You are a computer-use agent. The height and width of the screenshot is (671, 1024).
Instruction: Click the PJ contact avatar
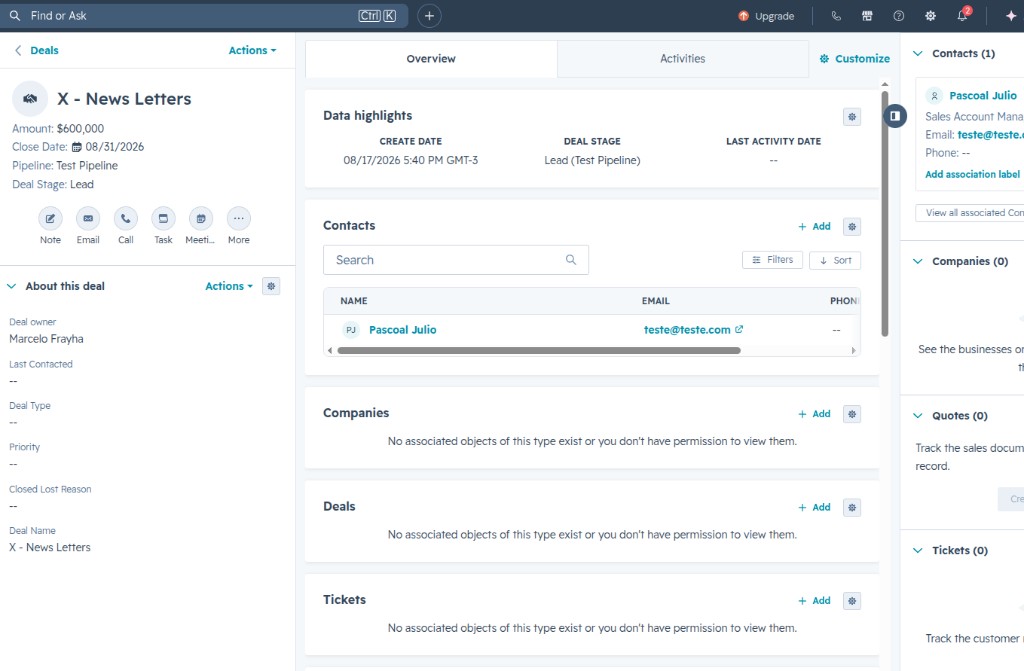click(351, 330)
